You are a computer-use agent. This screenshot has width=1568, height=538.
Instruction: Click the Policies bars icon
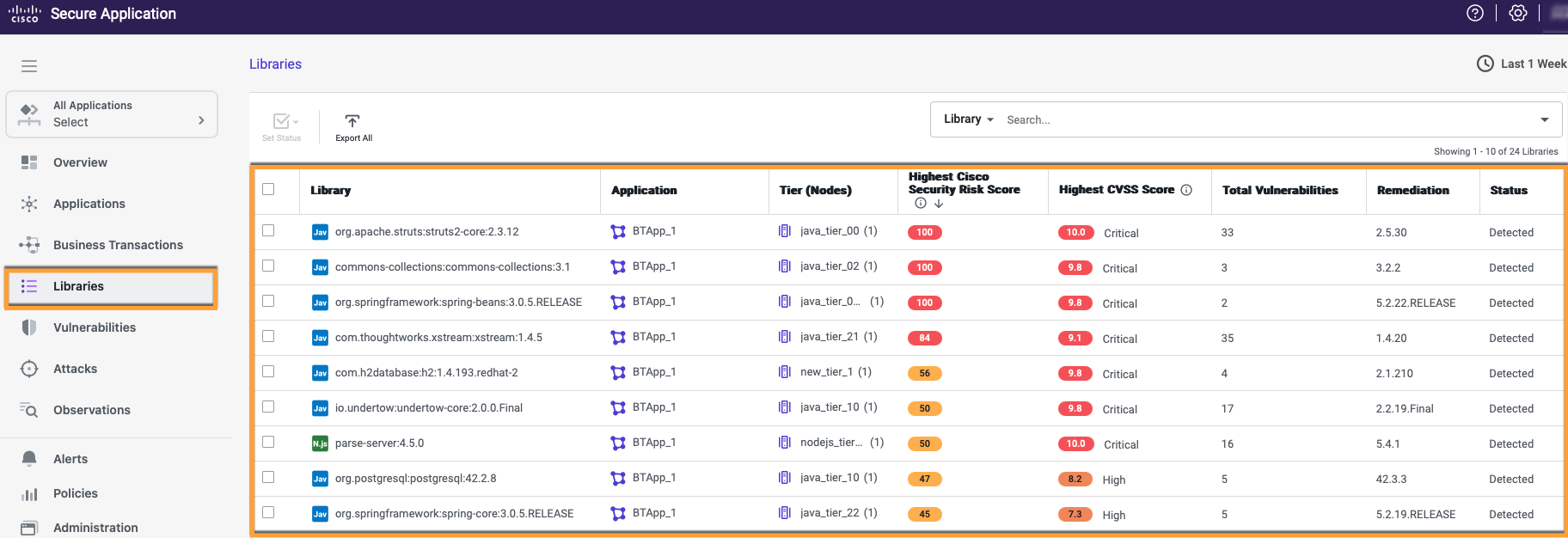(x=29, y=494)
